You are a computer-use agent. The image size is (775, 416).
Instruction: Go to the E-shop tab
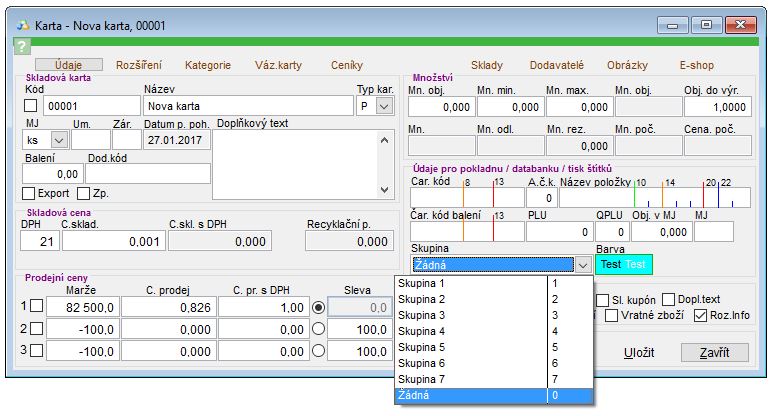(x=698, y=65)
